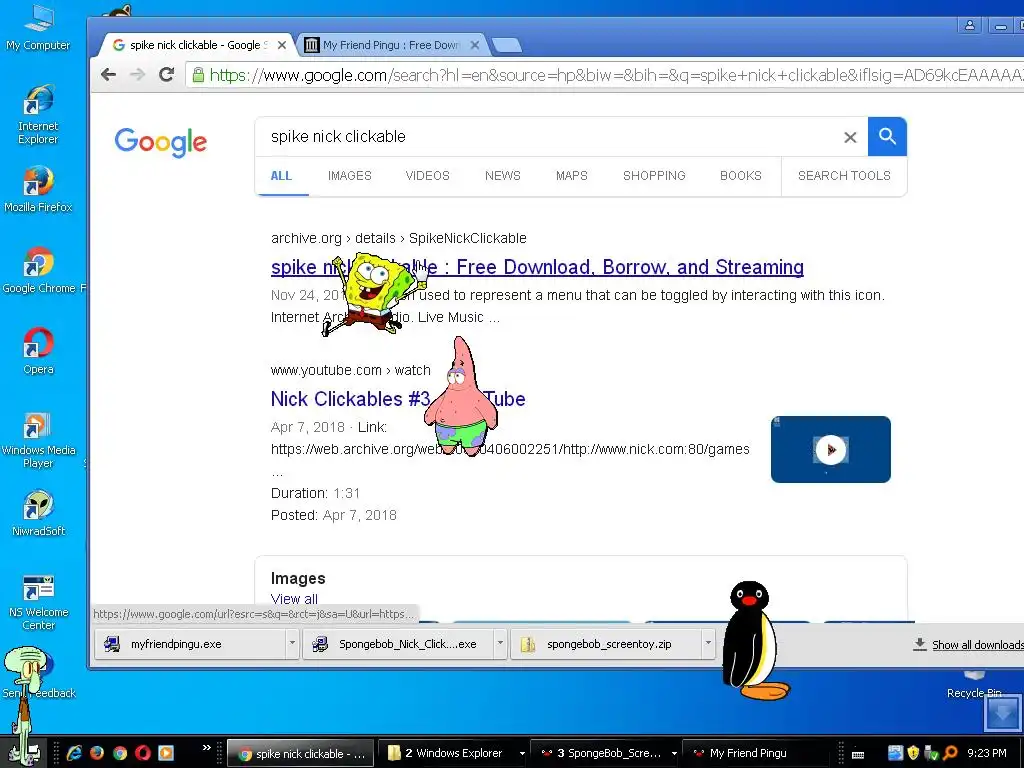Clear the search box with X icon

tap(850, 137)
